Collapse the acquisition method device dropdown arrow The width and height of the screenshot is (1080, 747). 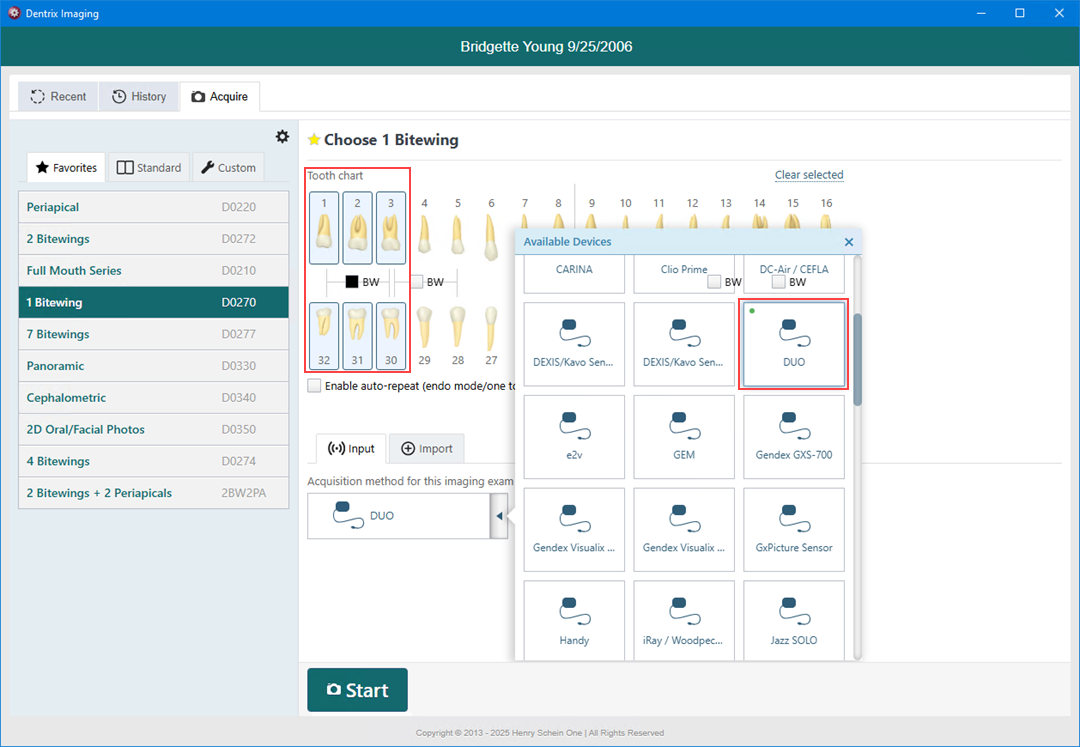[498, 516]
